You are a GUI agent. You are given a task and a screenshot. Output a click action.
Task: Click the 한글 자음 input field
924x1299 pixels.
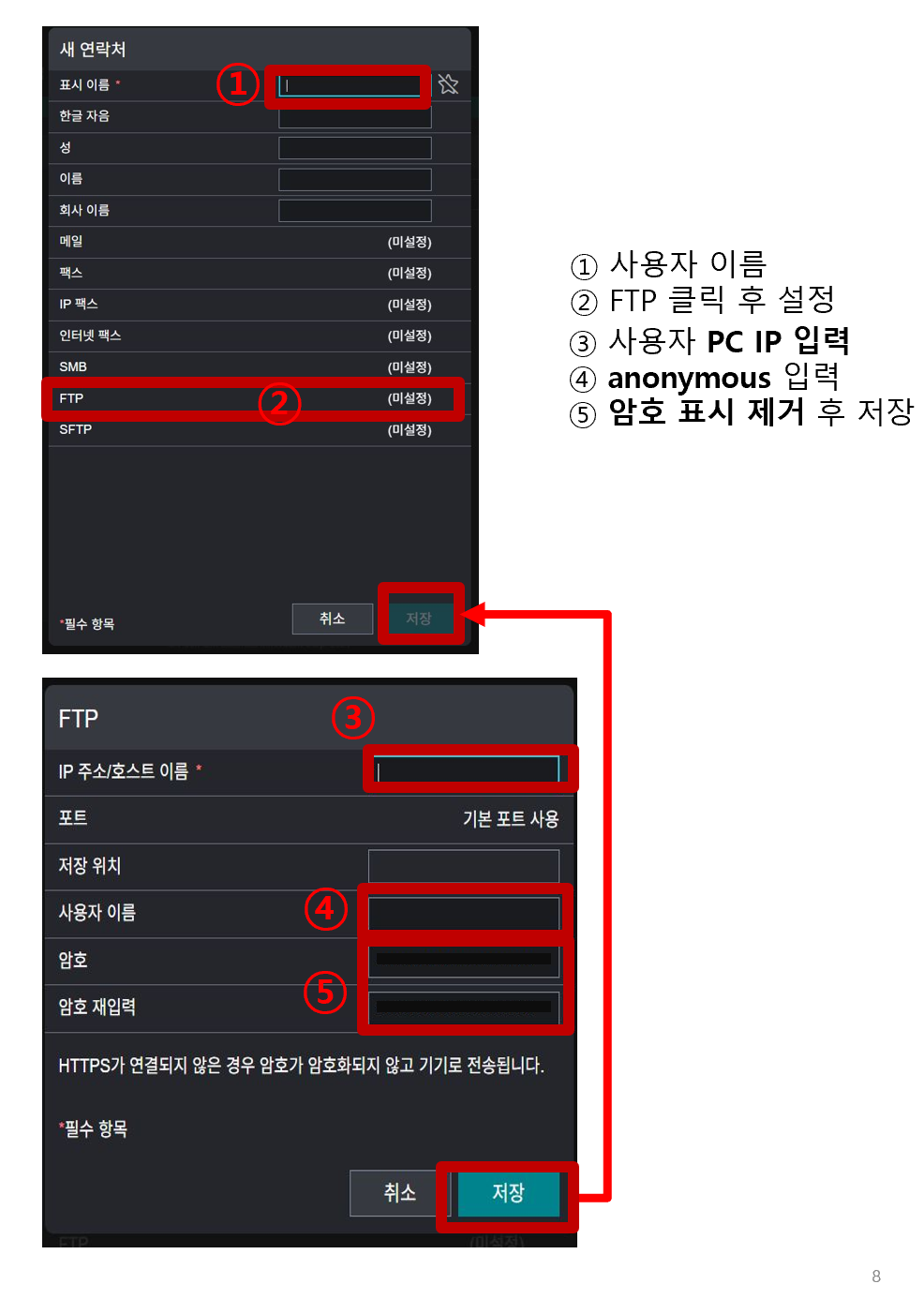355,117
